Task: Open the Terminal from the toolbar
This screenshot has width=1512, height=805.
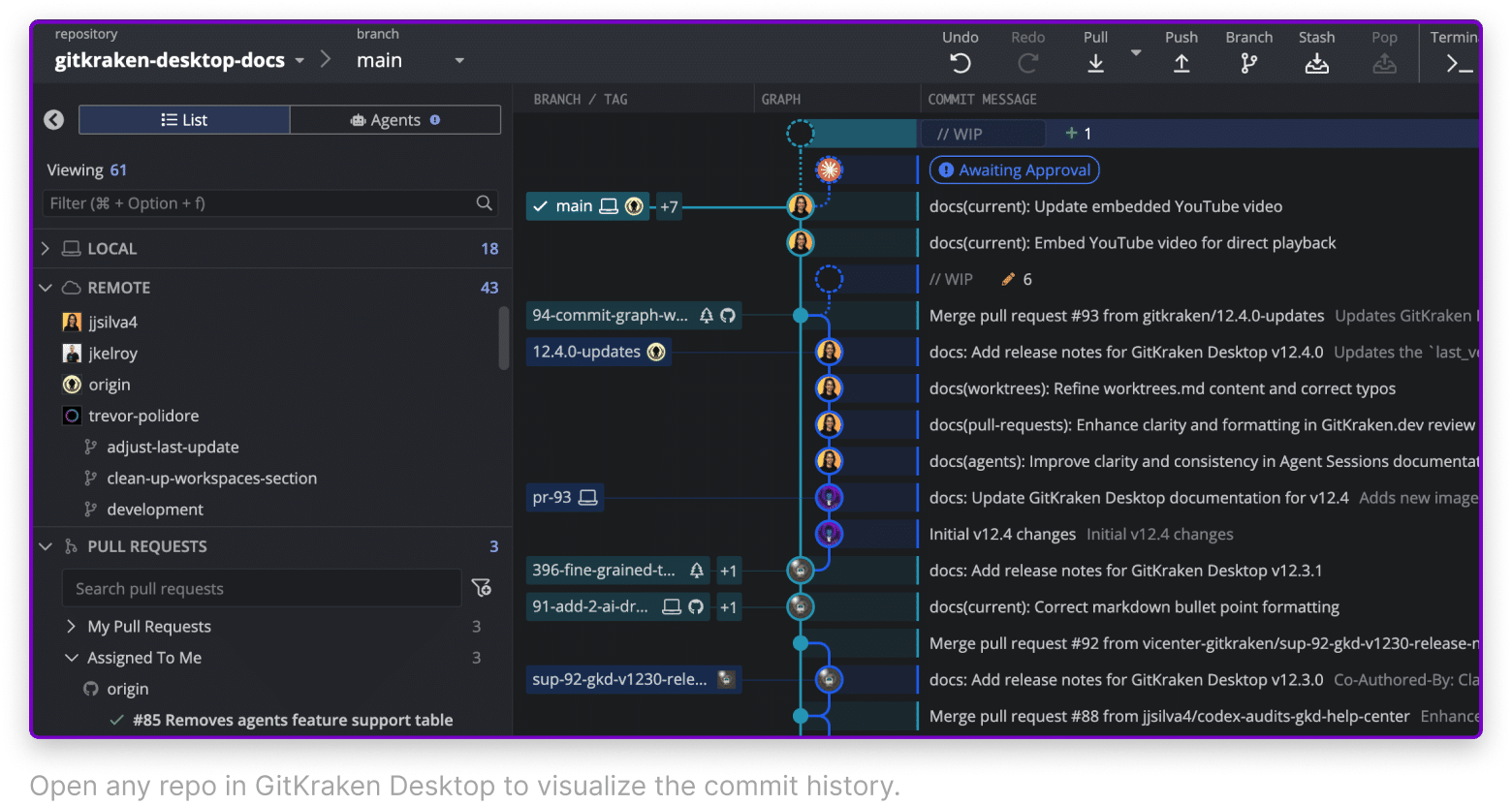Action: (x=1458, y=64)
